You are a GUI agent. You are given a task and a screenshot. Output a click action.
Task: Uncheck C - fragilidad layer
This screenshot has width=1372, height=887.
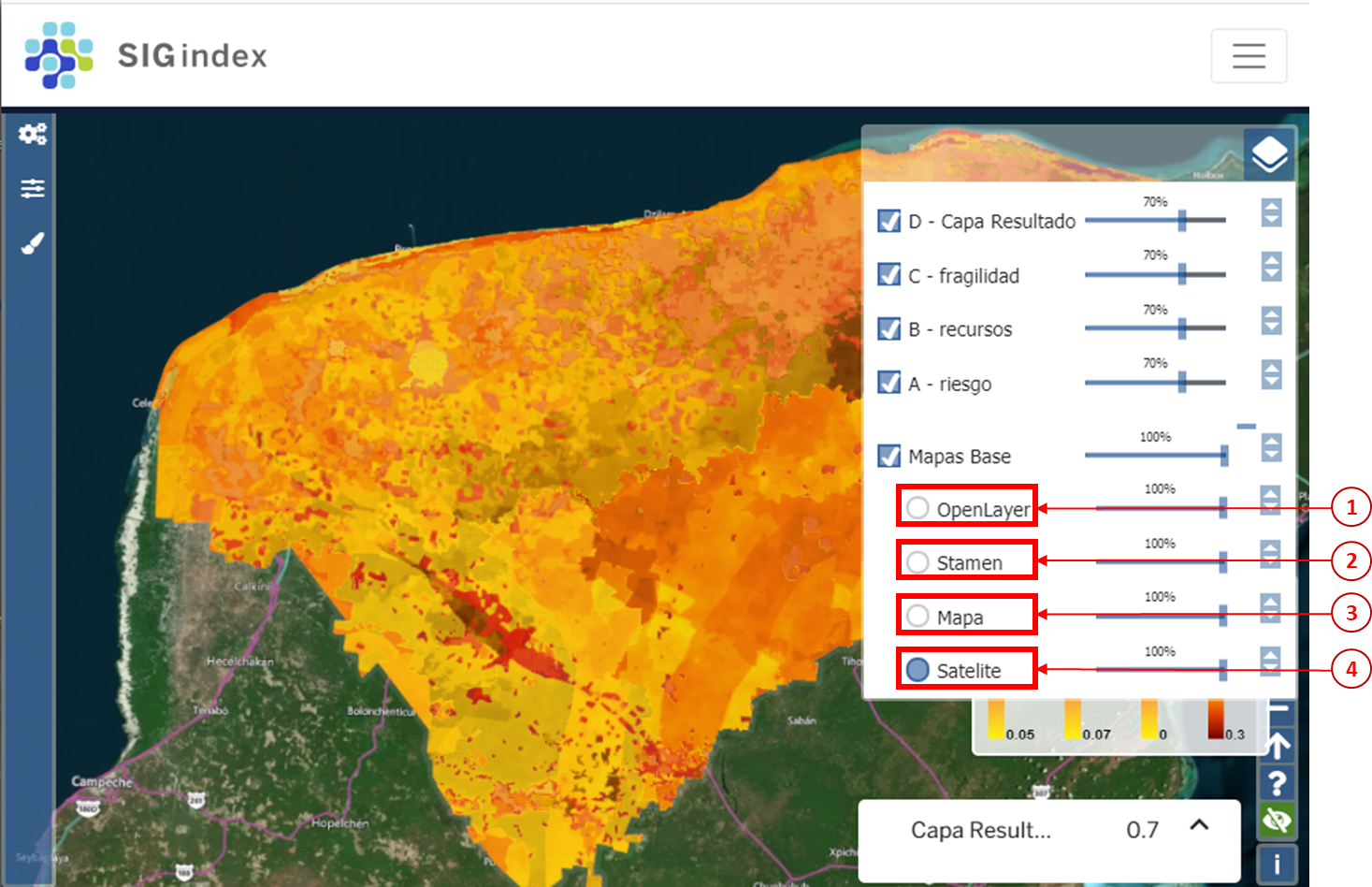point(889,274)
